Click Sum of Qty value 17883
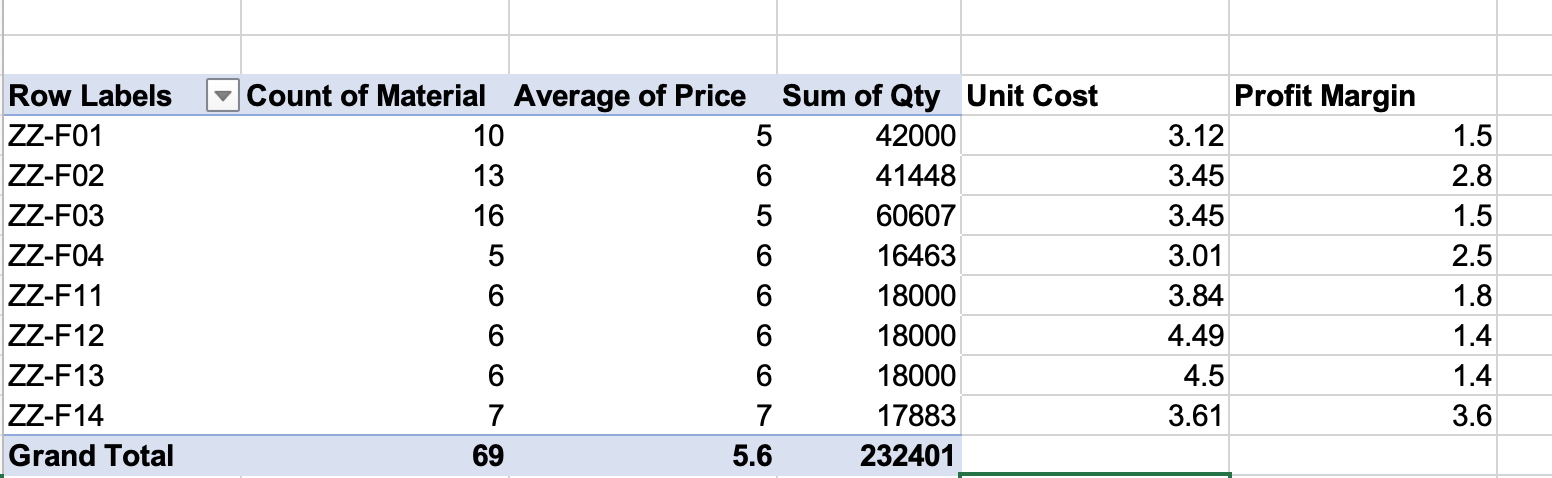 (916, 415)
